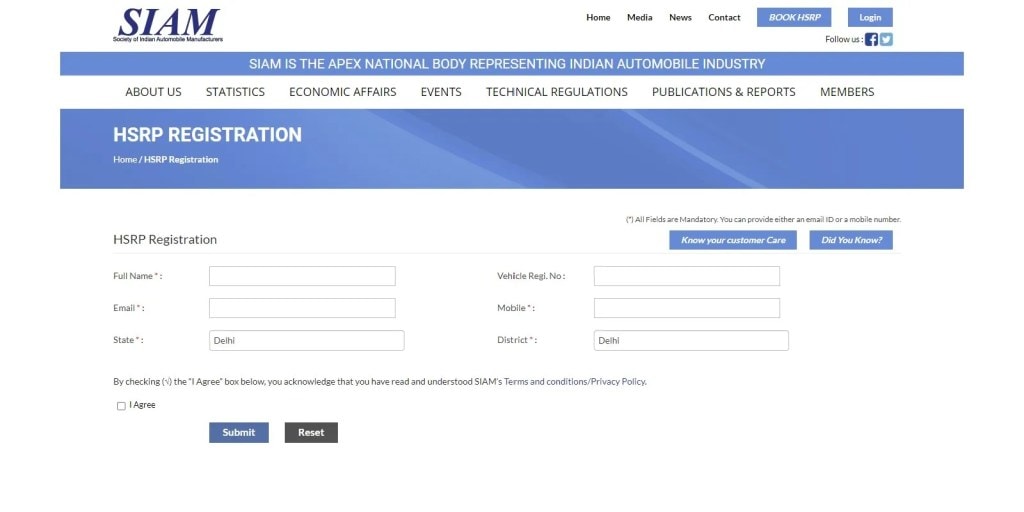Click Know your customer Care button

click(x=733, y=240)
